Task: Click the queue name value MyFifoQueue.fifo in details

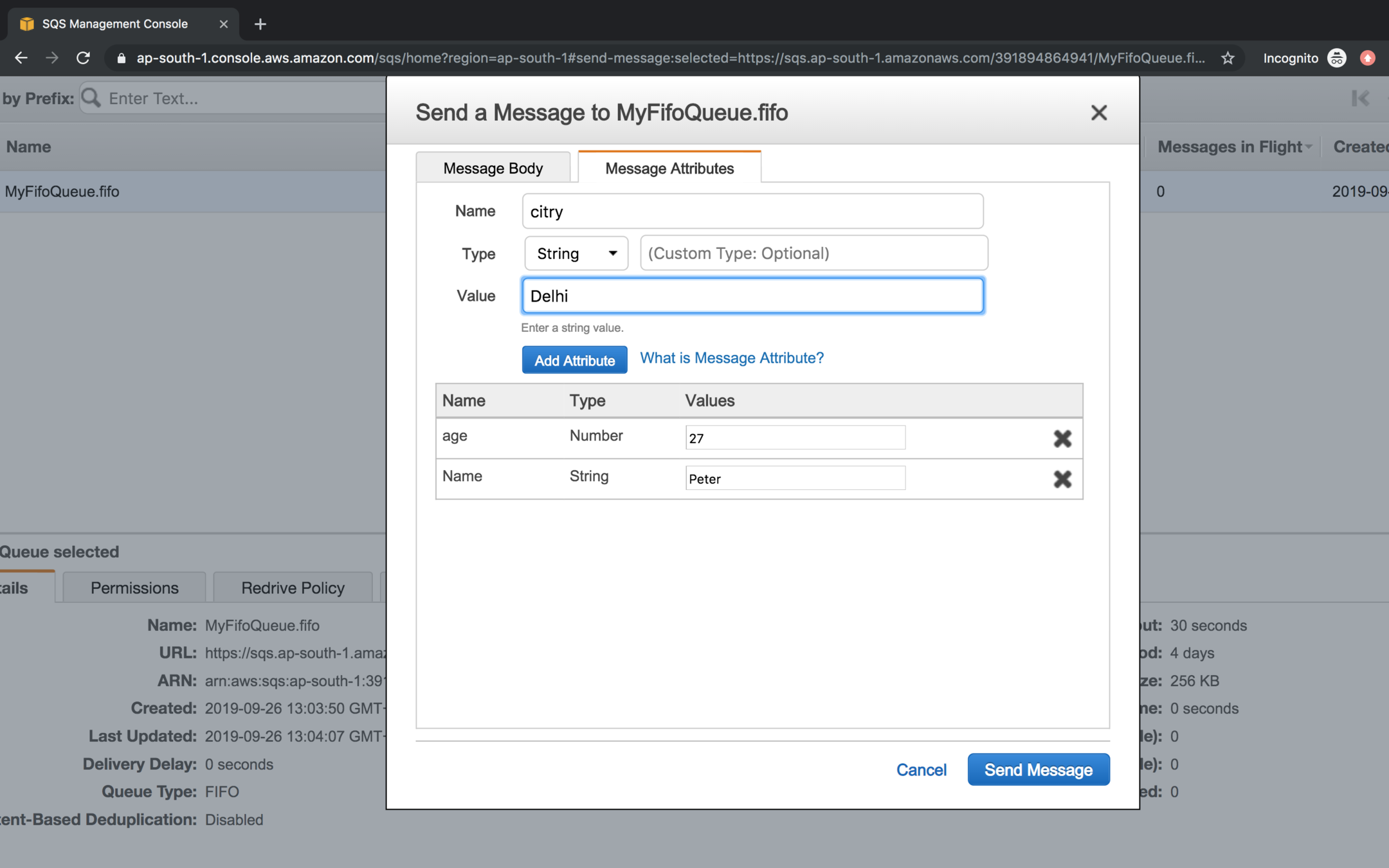Action: (x=262, y=625)
